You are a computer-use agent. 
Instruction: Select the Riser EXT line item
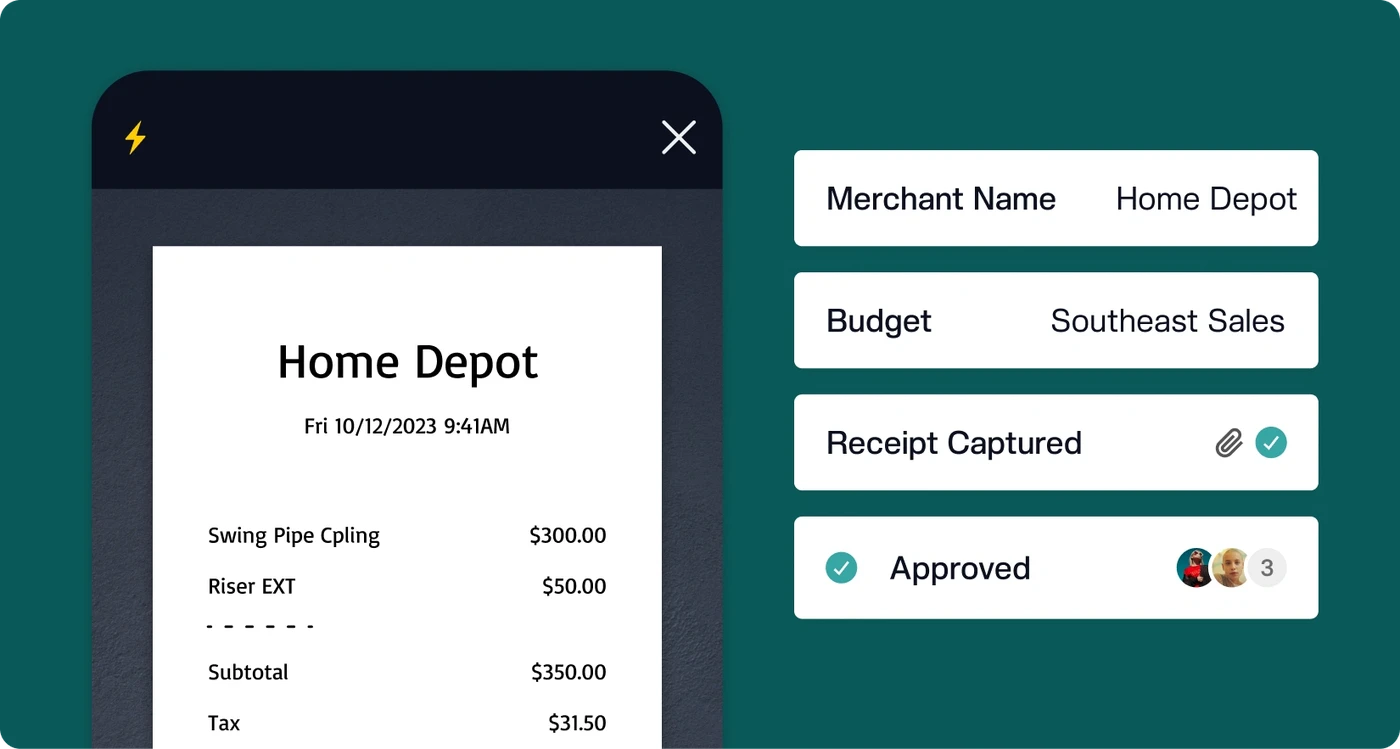pos(252,586)
